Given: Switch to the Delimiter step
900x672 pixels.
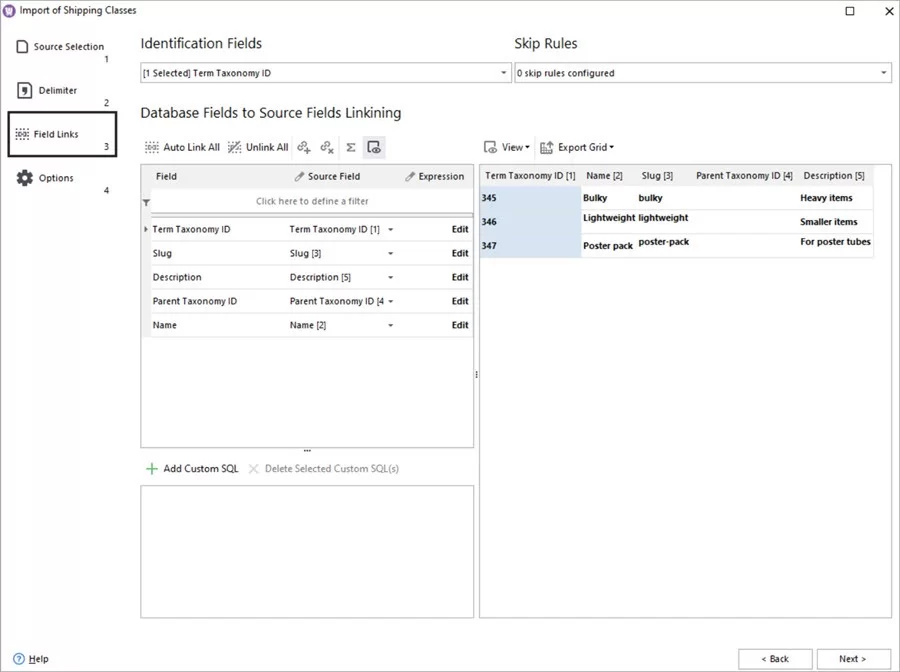Looking at the screenshot, I should tap(50, 90).
